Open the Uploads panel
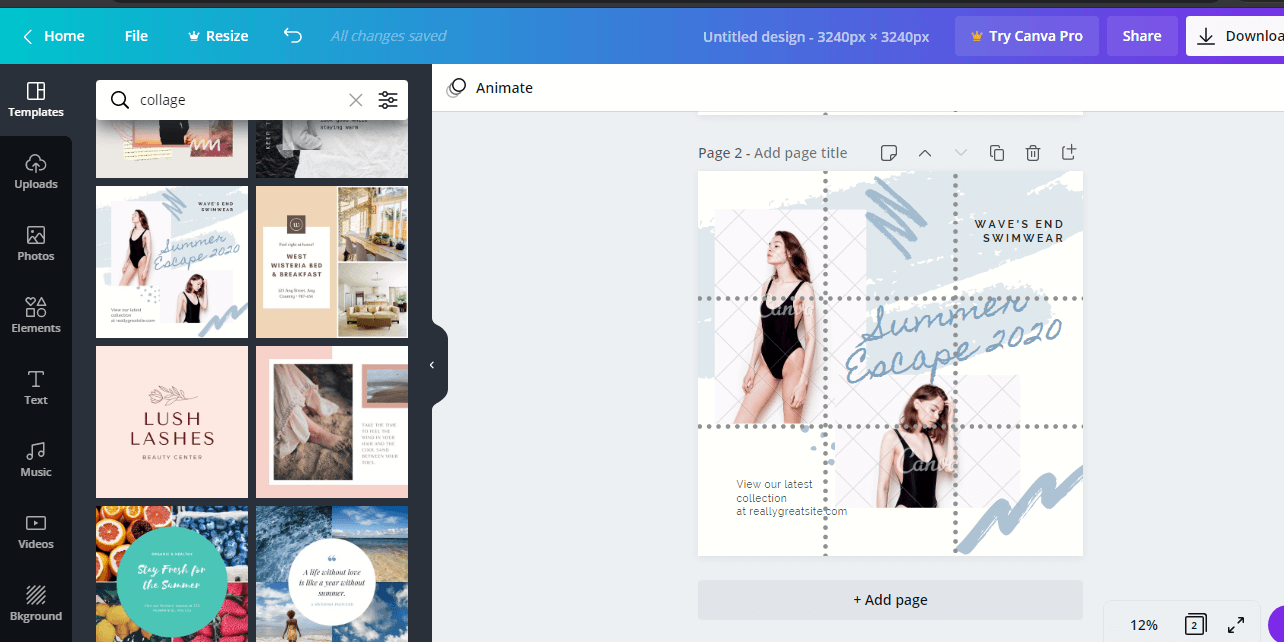Viewport: 1284px width, 642px height. tap(35, 170)
